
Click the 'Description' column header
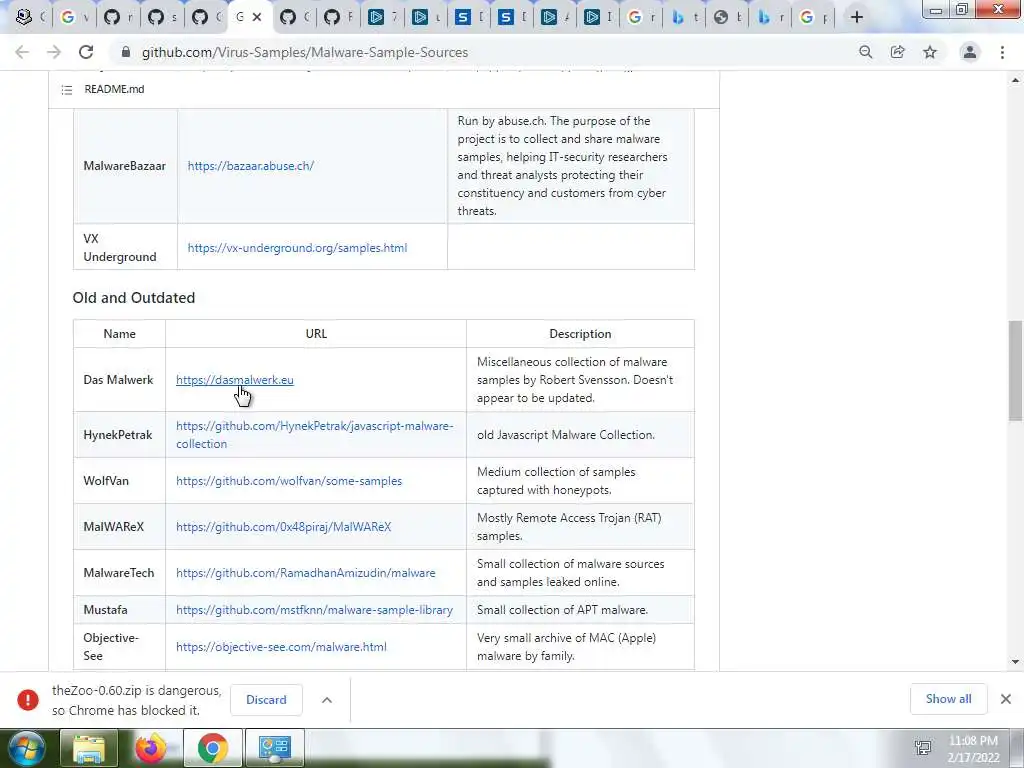point(580,334)
